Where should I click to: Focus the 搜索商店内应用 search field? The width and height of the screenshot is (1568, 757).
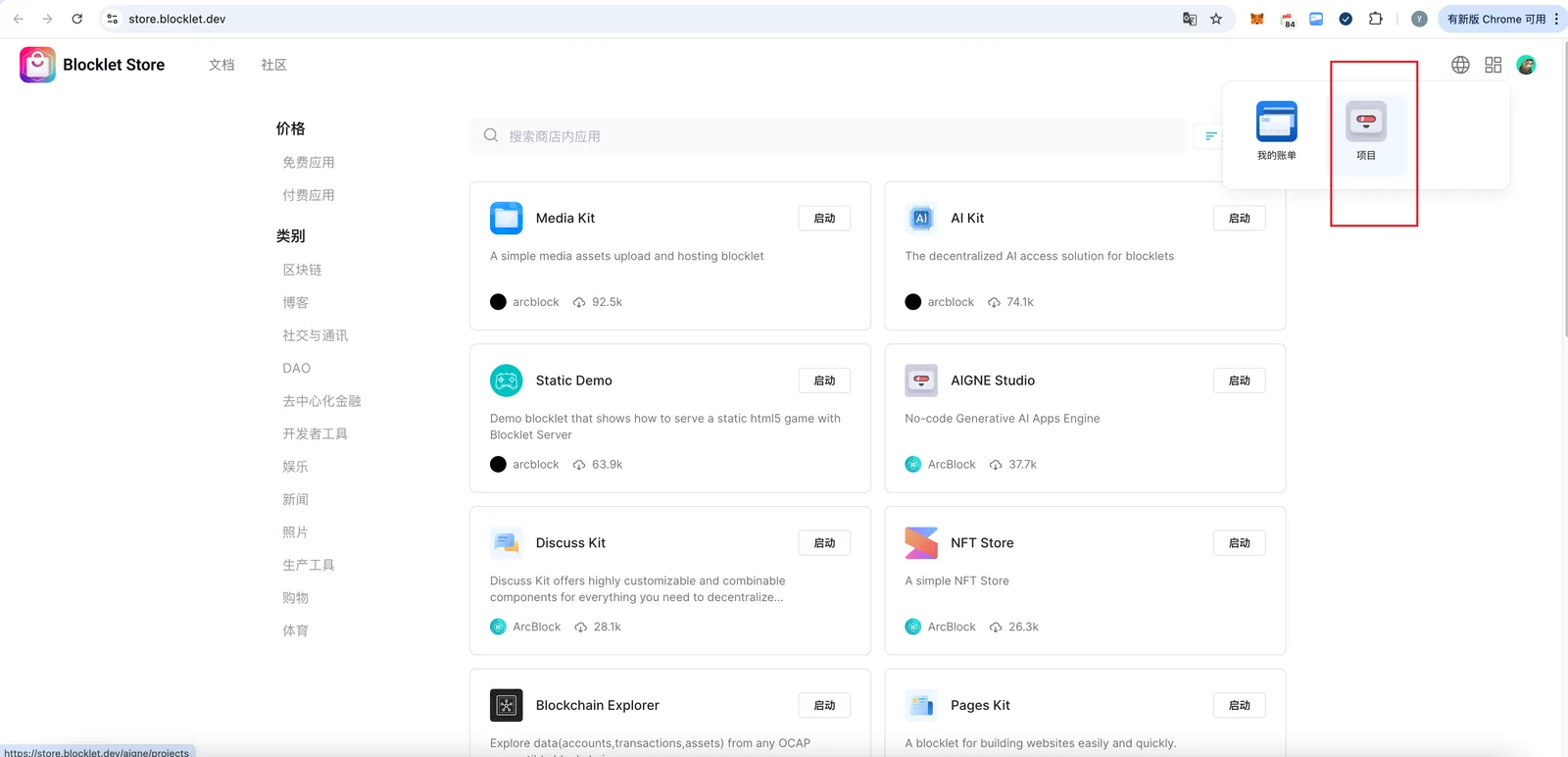coord(828,135)
